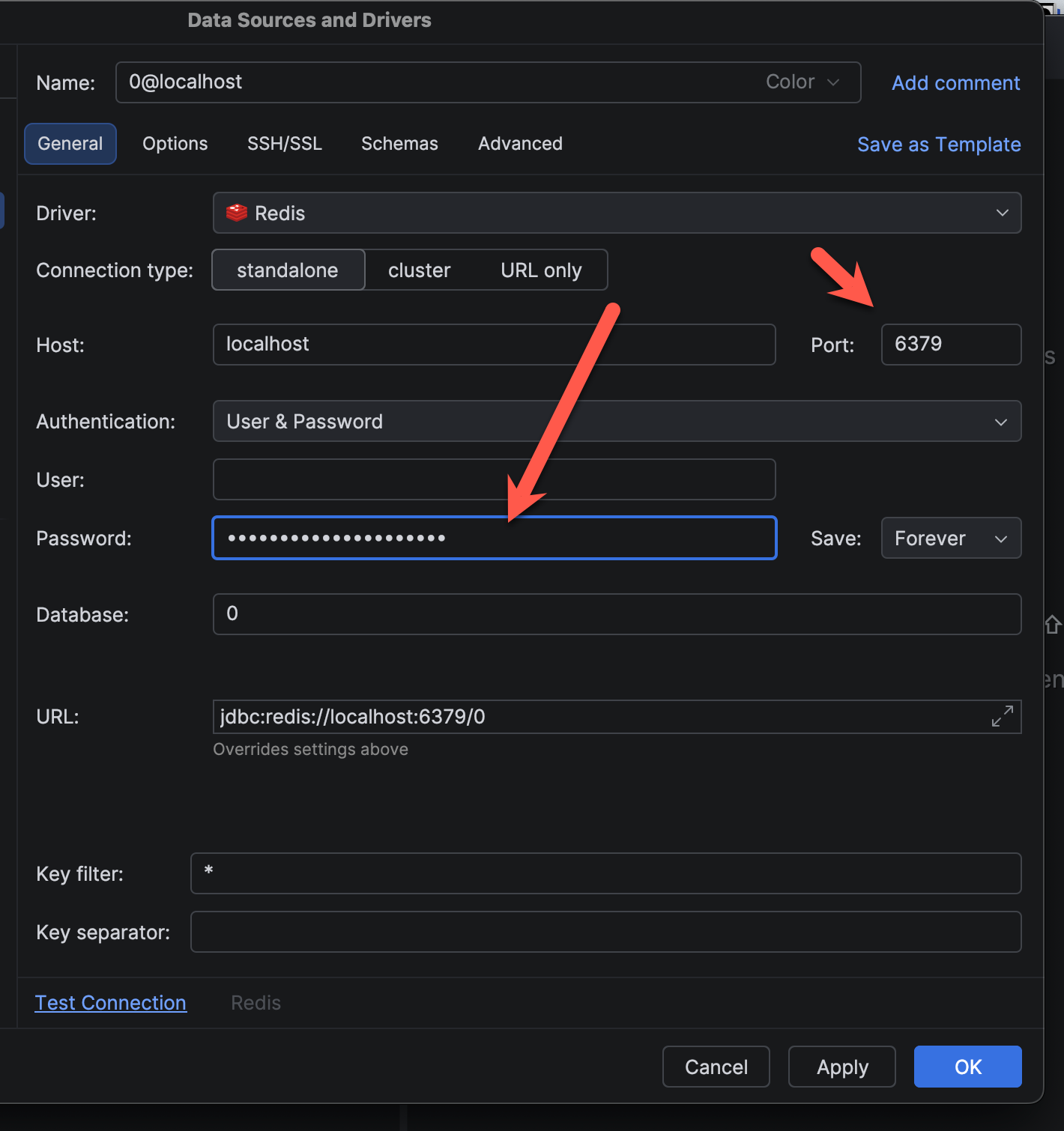The width and height of the screenshot is (1064, 1131).
Task: Open the Color dropdown in Name field
Action: [802, 82]
